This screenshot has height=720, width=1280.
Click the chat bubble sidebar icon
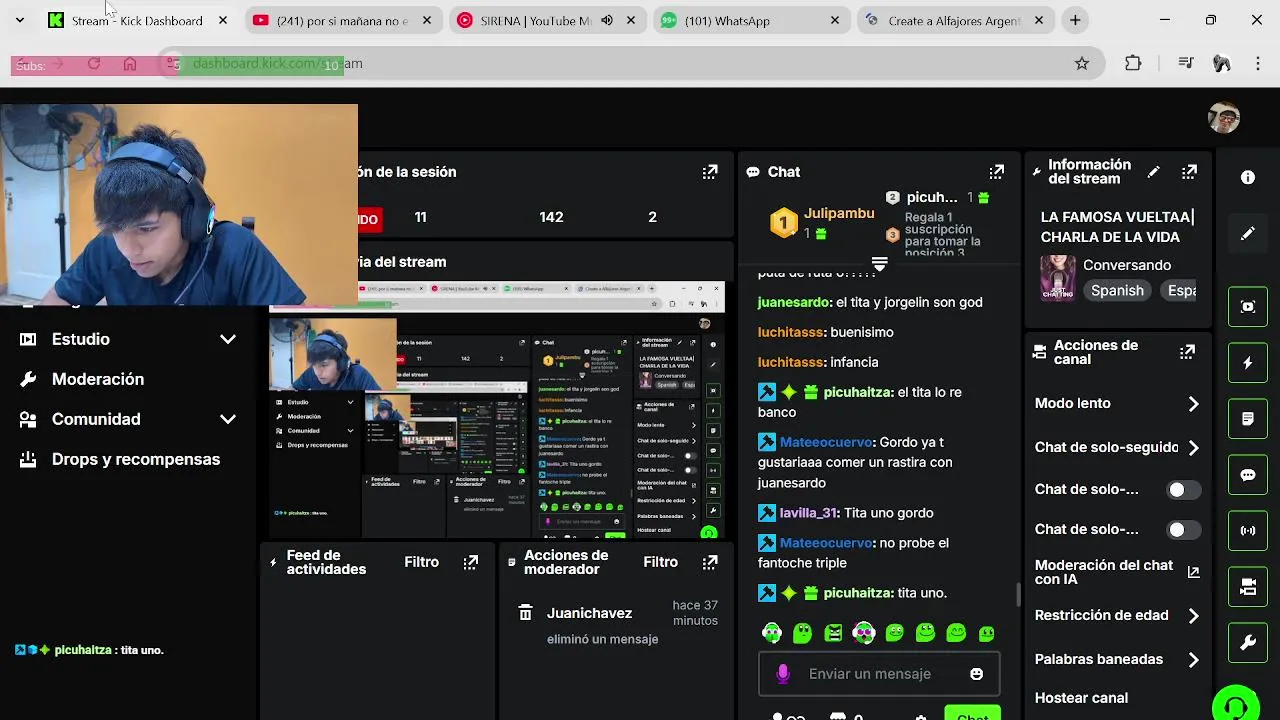coord(1248,475)
